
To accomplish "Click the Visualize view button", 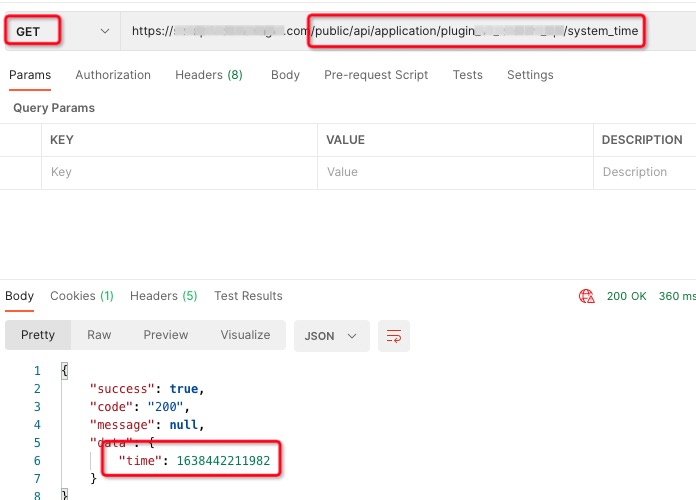I will [245, 335].
